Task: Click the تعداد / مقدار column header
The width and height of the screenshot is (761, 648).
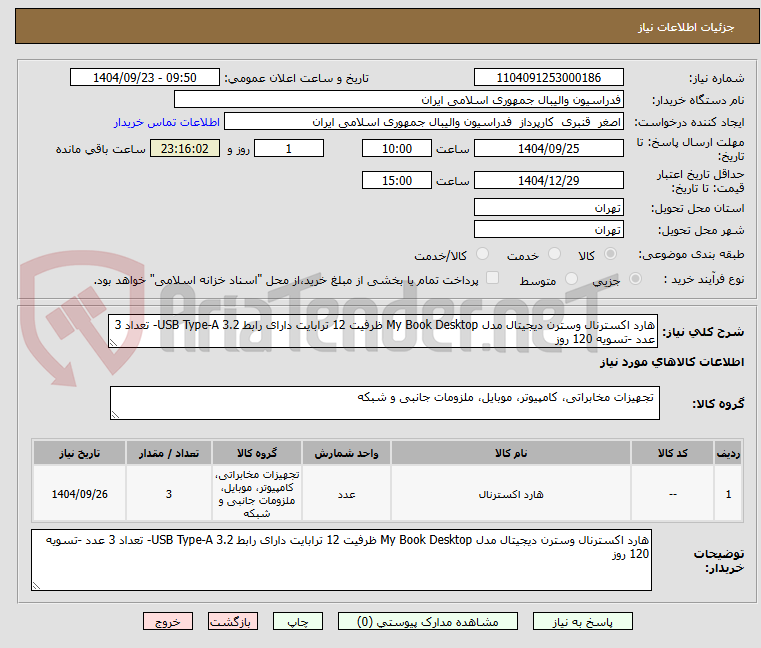Action: tap(168, 453)
